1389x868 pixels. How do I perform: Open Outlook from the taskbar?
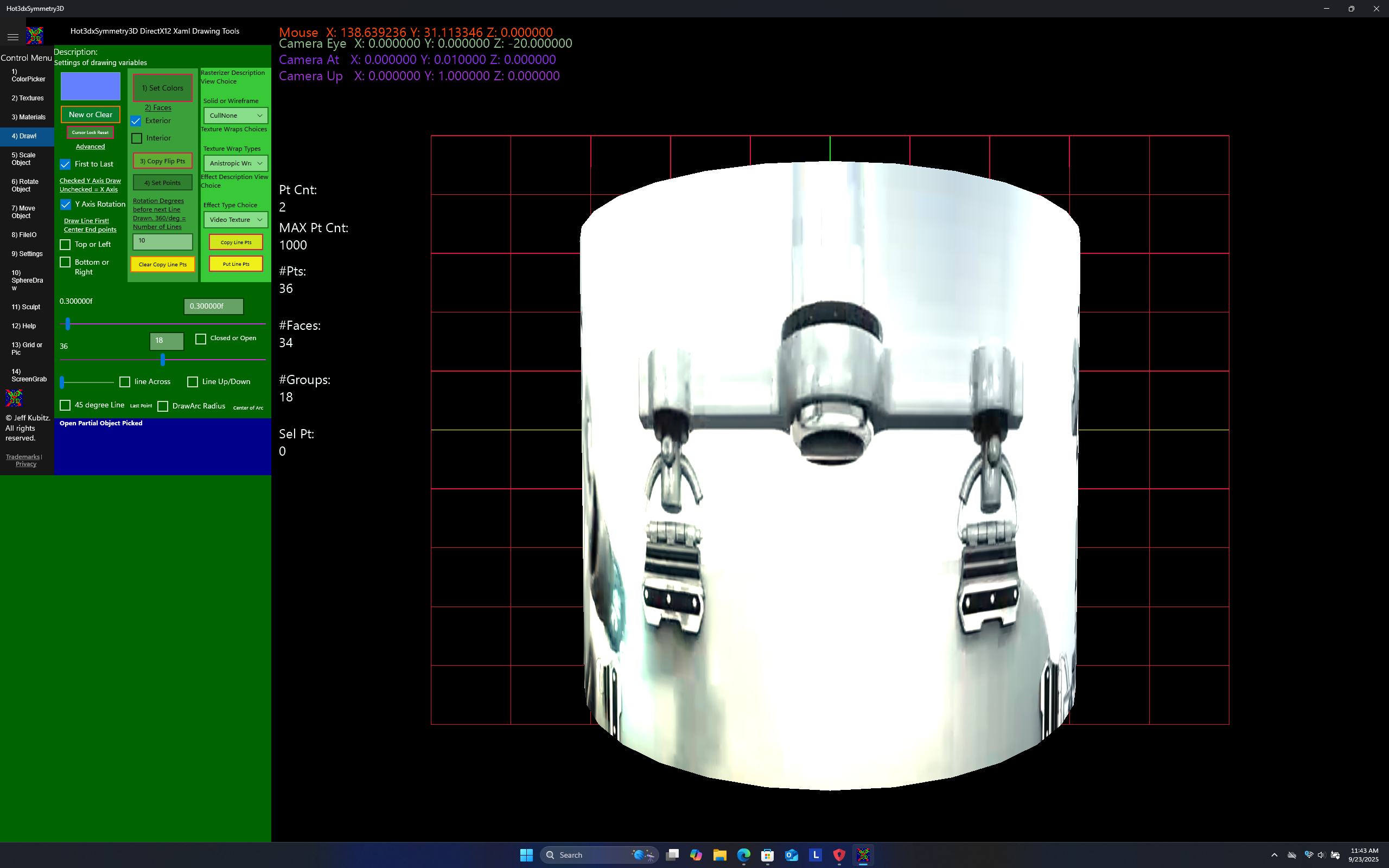click(792, 855)
